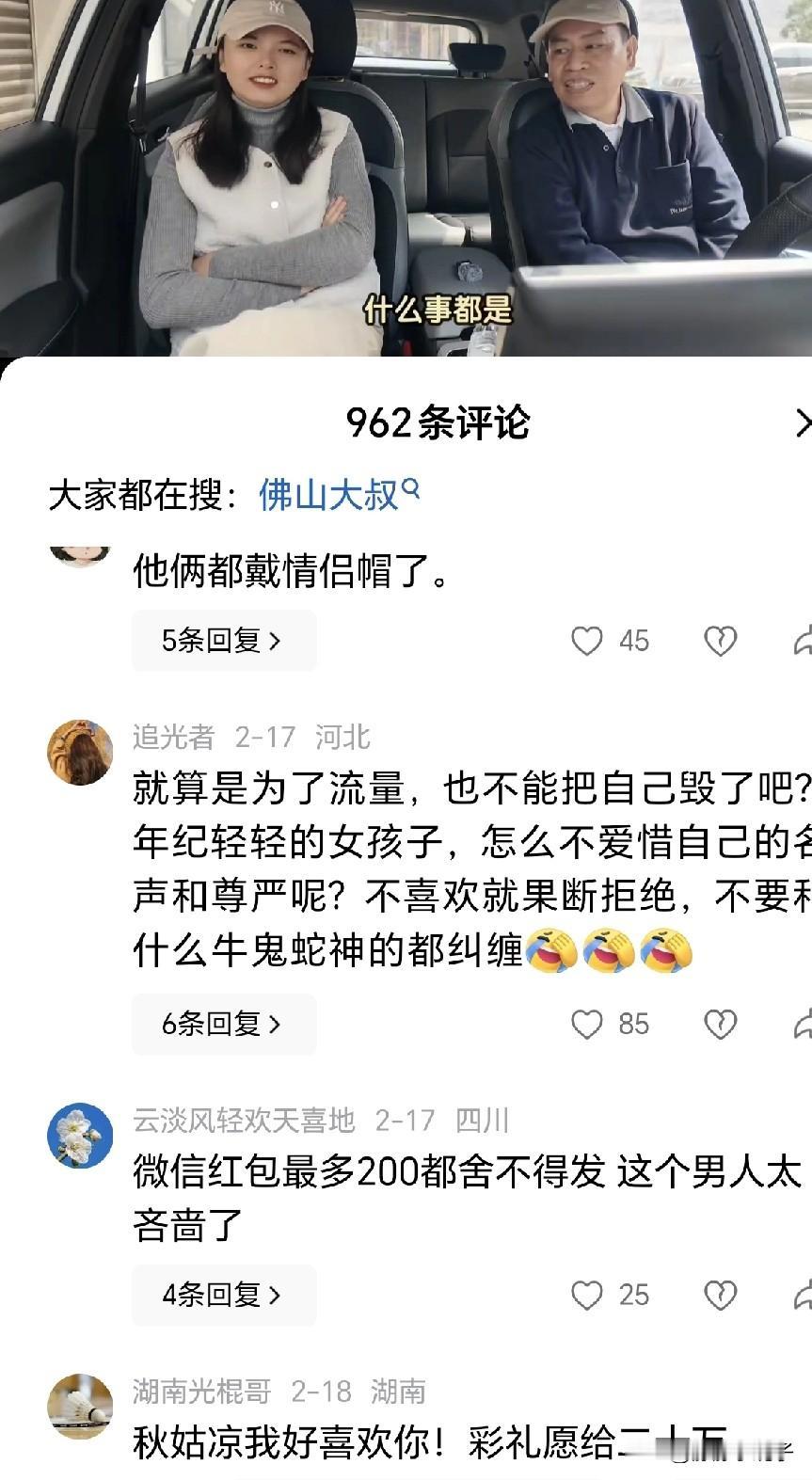
Task: Expand the 6条回复 replies
Action: pyautogui.click(x=224, y=1024)
